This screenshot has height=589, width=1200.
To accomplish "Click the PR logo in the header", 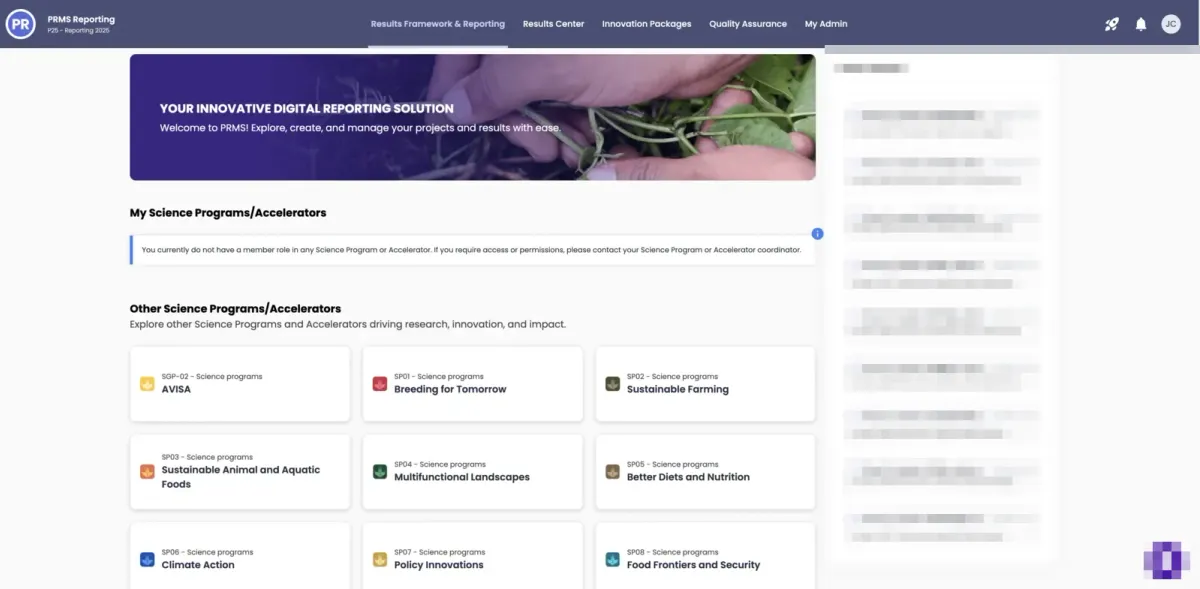I will click(x=21, y=24).
